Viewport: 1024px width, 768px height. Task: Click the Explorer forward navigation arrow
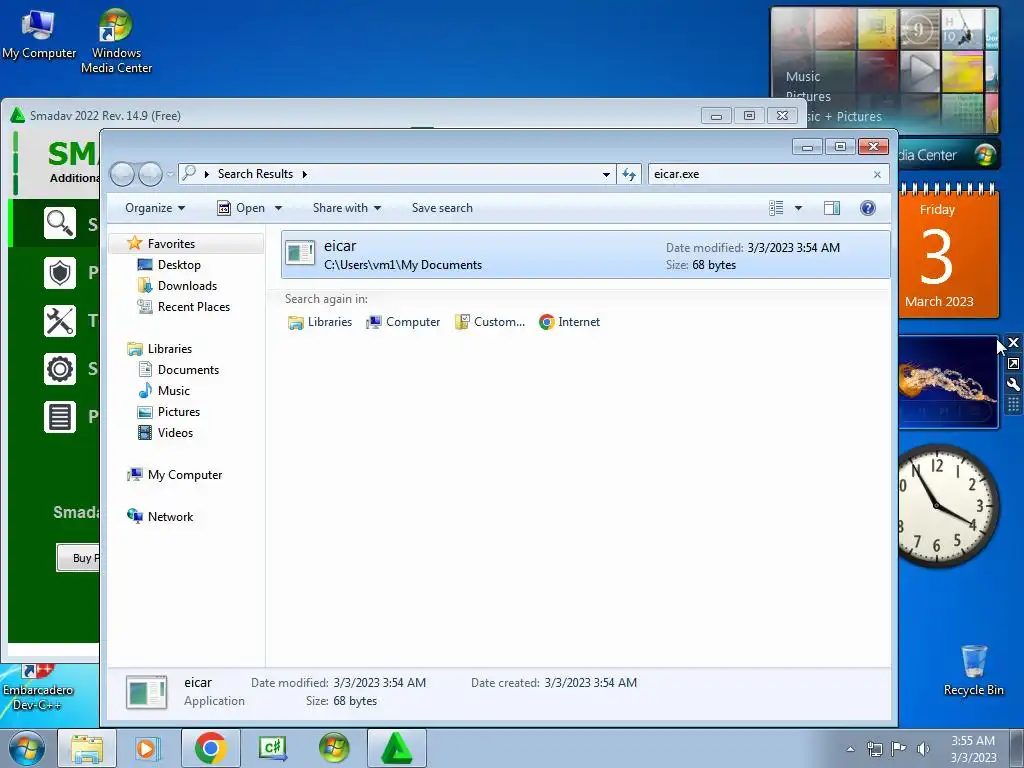150,174
